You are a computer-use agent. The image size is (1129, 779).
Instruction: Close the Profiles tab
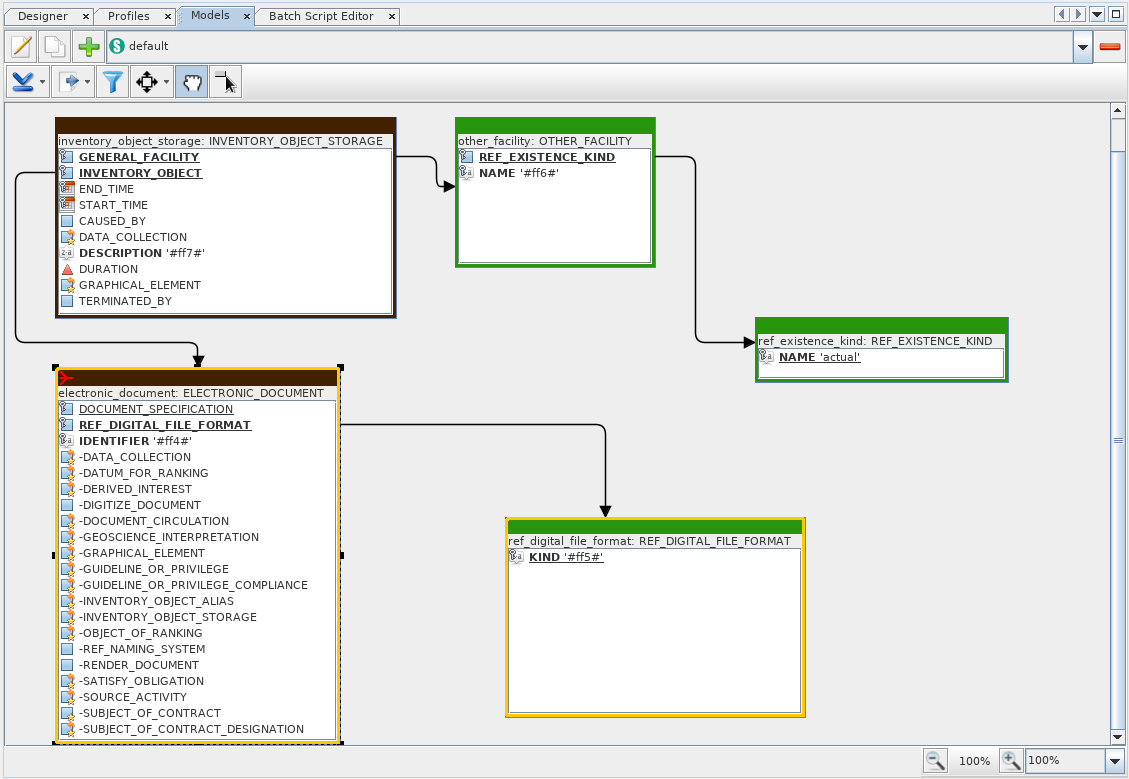tap(168, 16)
